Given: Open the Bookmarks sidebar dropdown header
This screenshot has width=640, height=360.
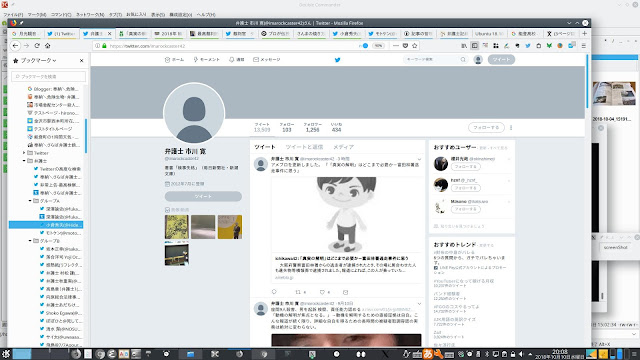Looking at the screenshot, I should pyautogui.click(x=35, y=60).
